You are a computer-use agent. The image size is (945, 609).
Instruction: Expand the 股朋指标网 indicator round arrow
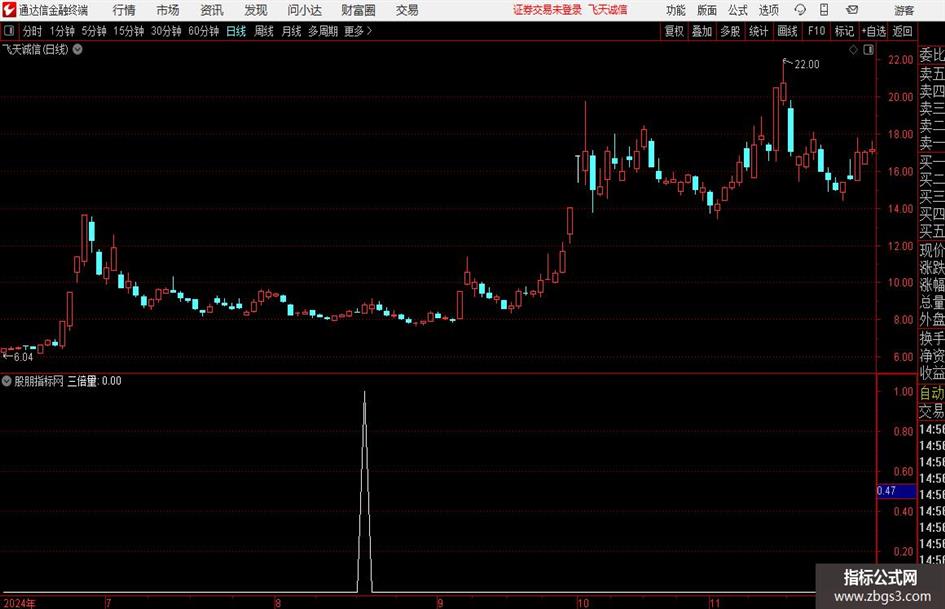pyautogui.click(x=7, y=380)
